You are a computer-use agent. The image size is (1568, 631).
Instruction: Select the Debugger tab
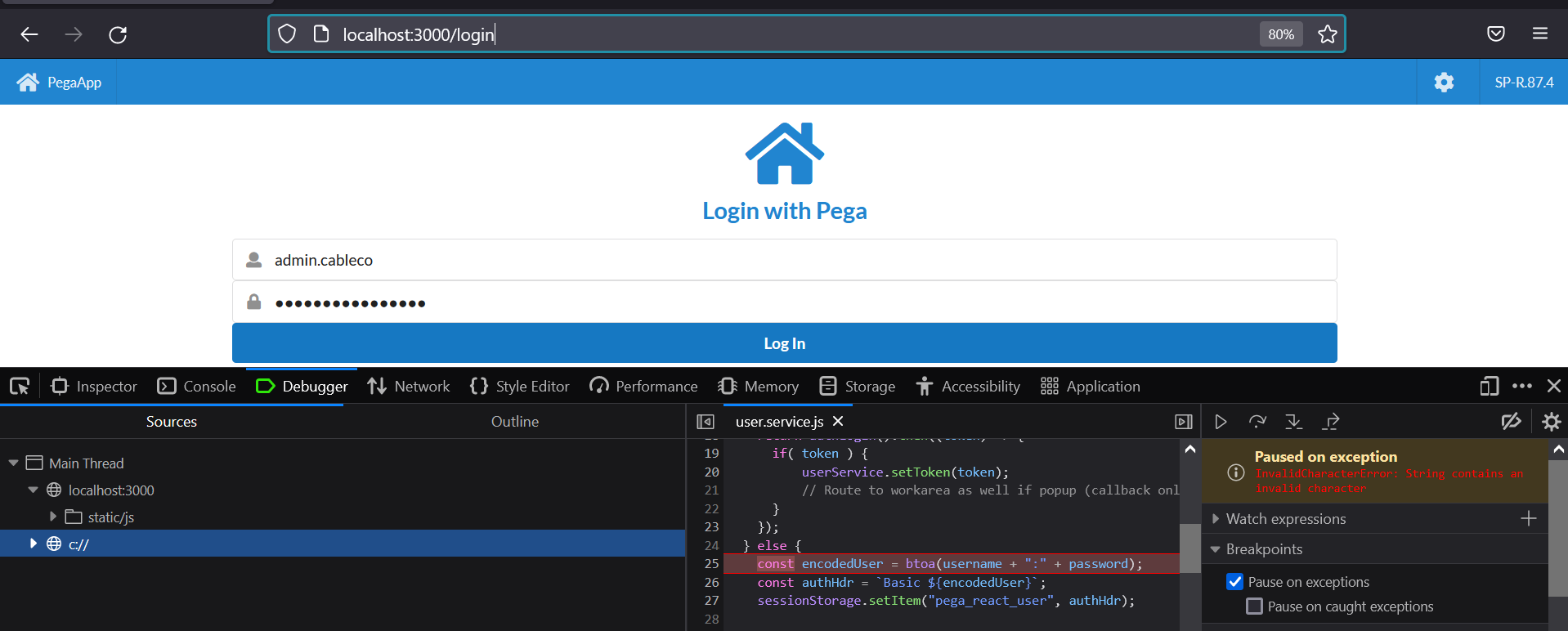point(302,386)
